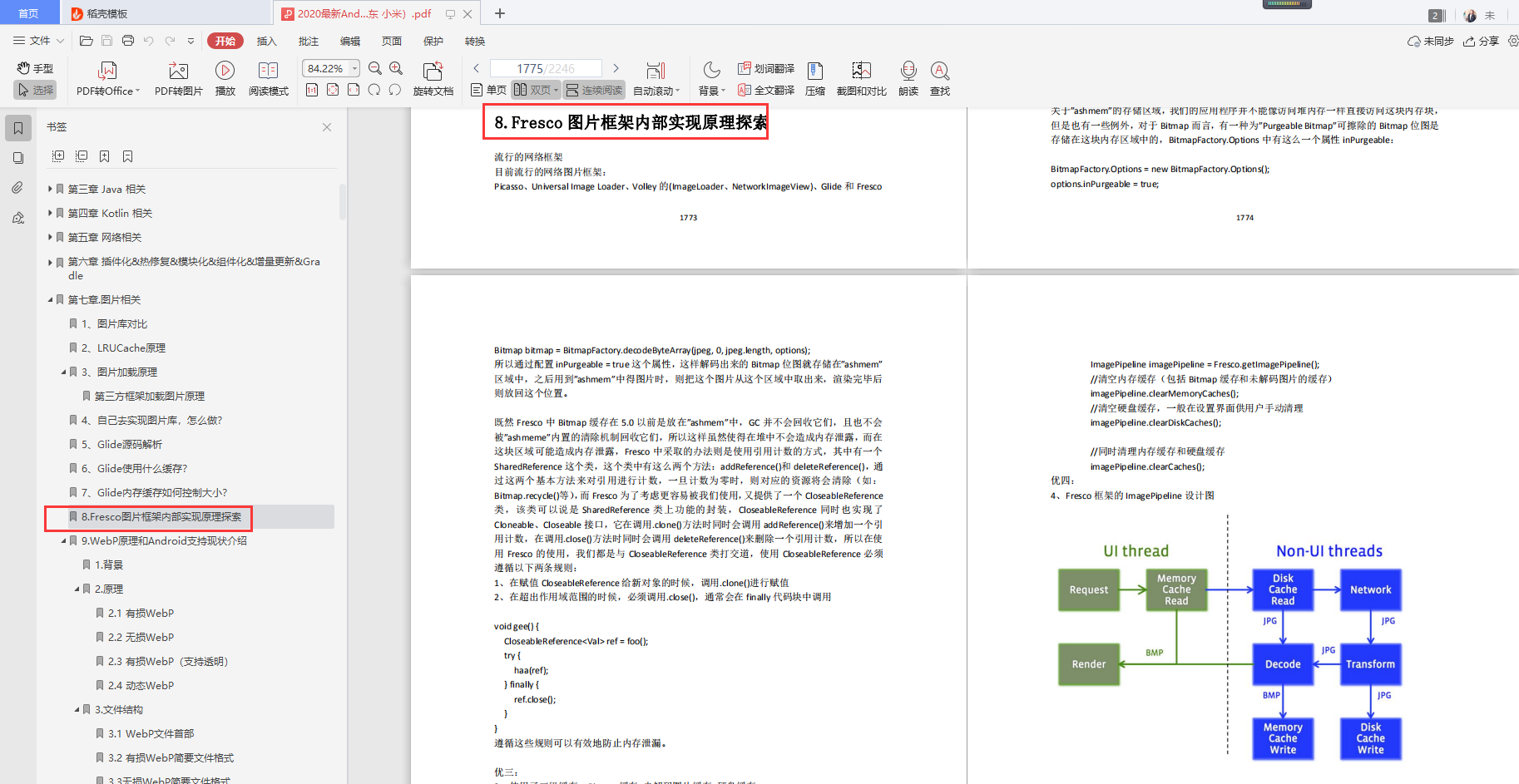Close the 书签 bookmarks panel
The height and width of the screenshot is (784, 1519).
[x=327, y=127]
